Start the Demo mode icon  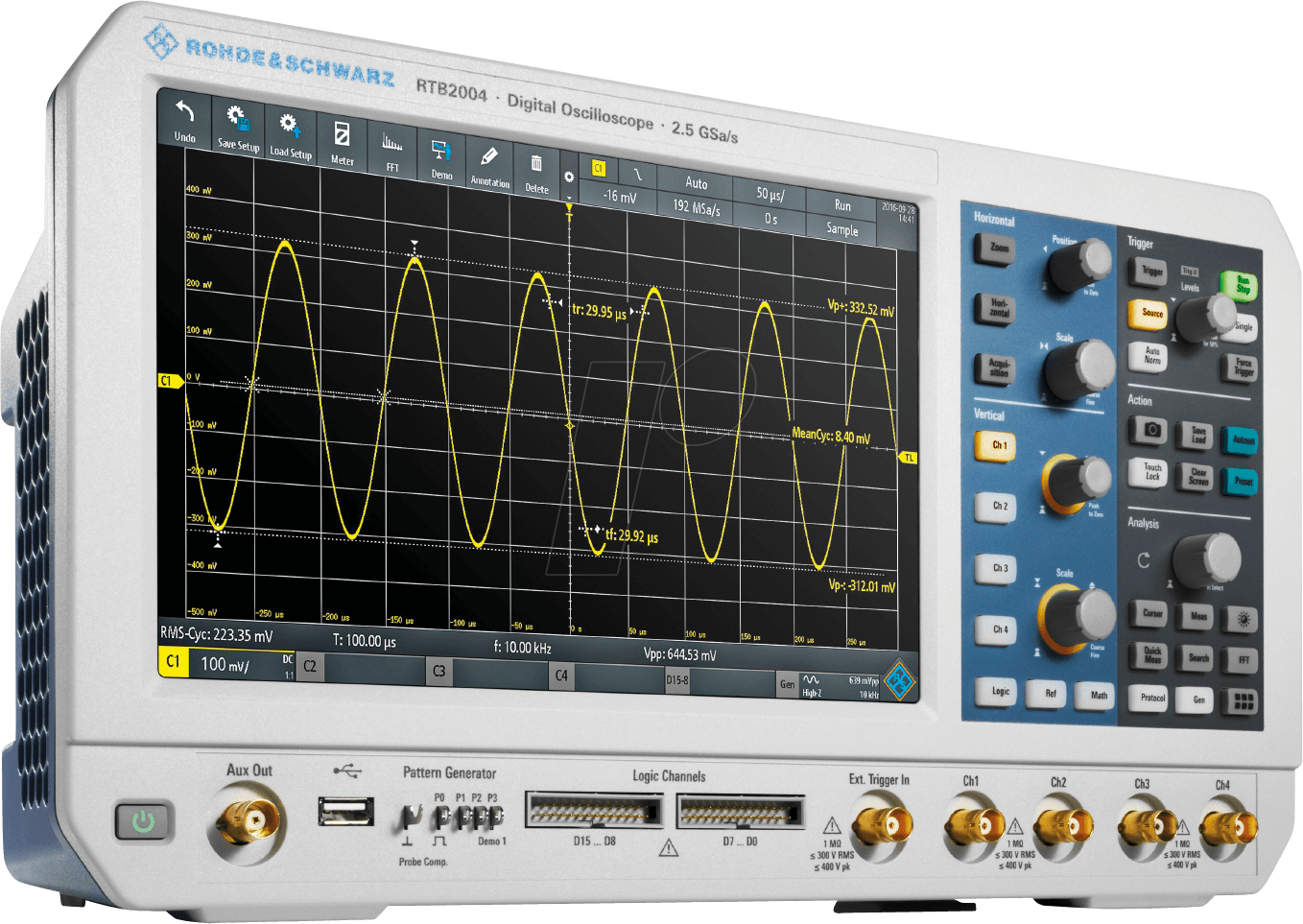click(441, 158)
